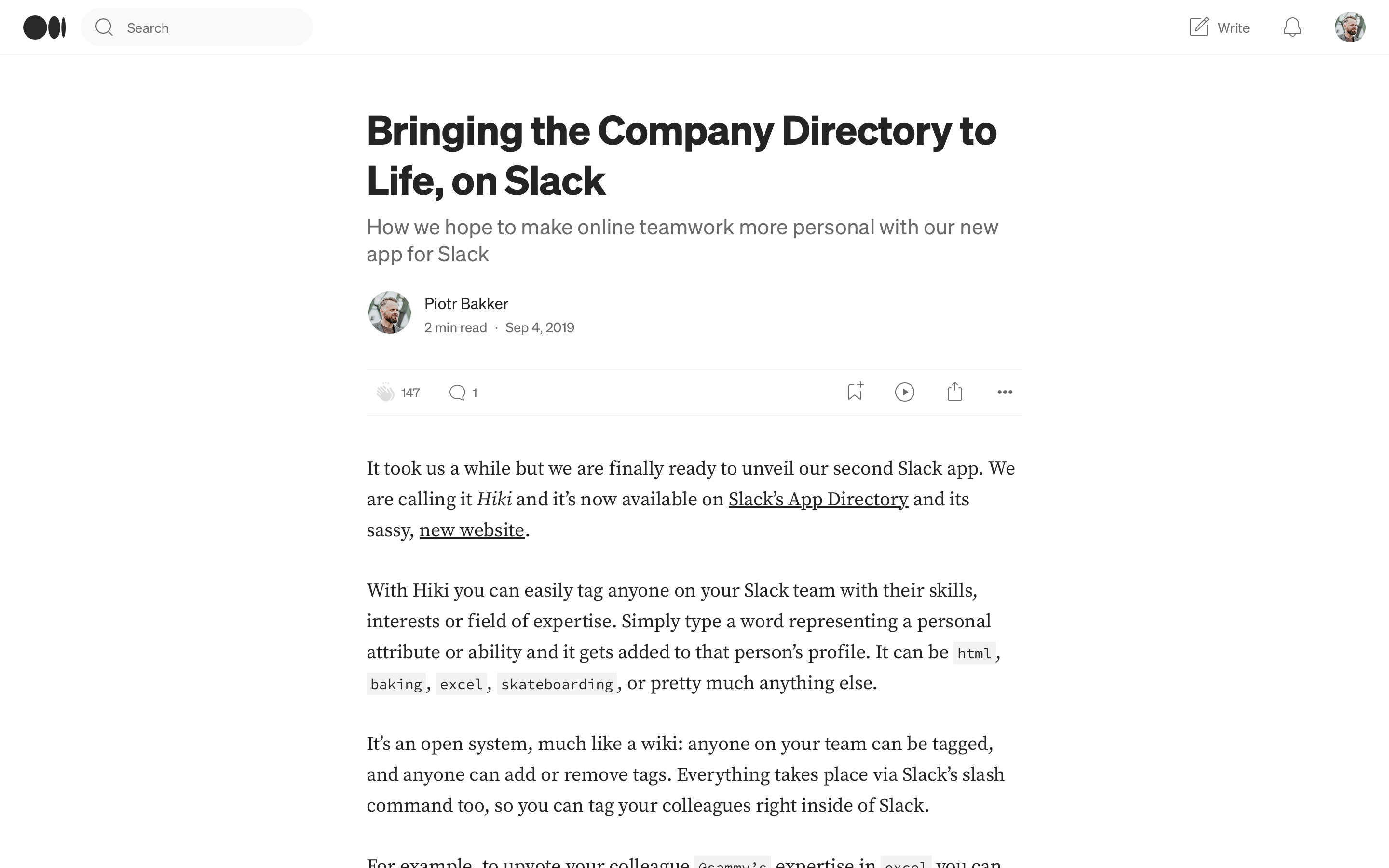Image resolution: width=1389 pixels, height=868 pixels.
Task: Follow the Slack's App Directory link
Action: [x=817, y=499]
